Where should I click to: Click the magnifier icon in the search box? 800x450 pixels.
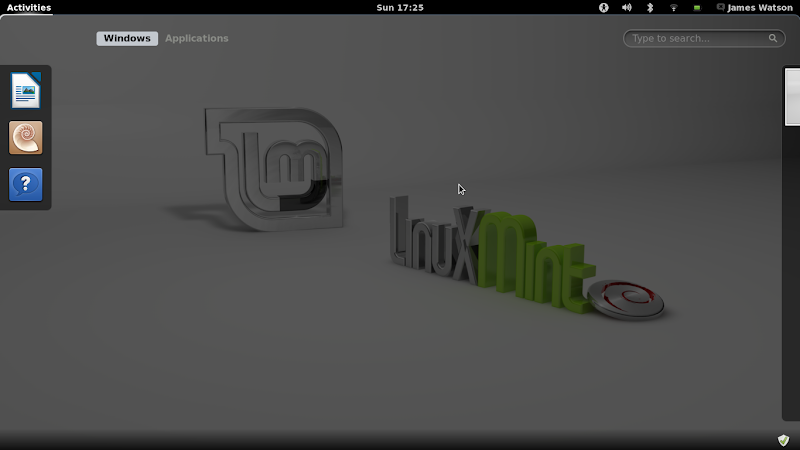coord(773,38)
